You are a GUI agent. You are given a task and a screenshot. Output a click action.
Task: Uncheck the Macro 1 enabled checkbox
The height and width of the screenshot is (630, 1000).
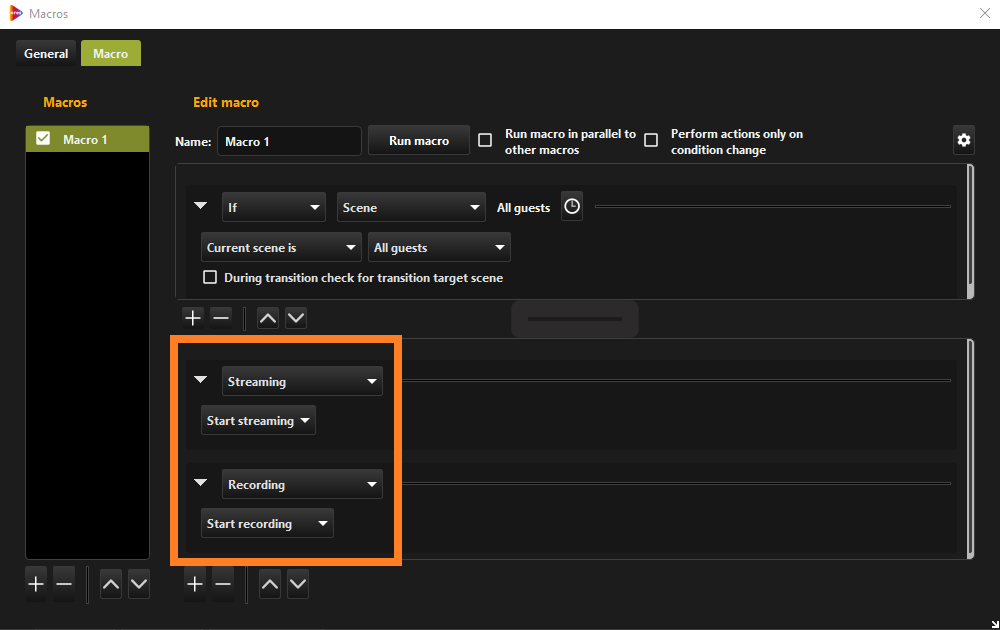[x=43, y=138]
